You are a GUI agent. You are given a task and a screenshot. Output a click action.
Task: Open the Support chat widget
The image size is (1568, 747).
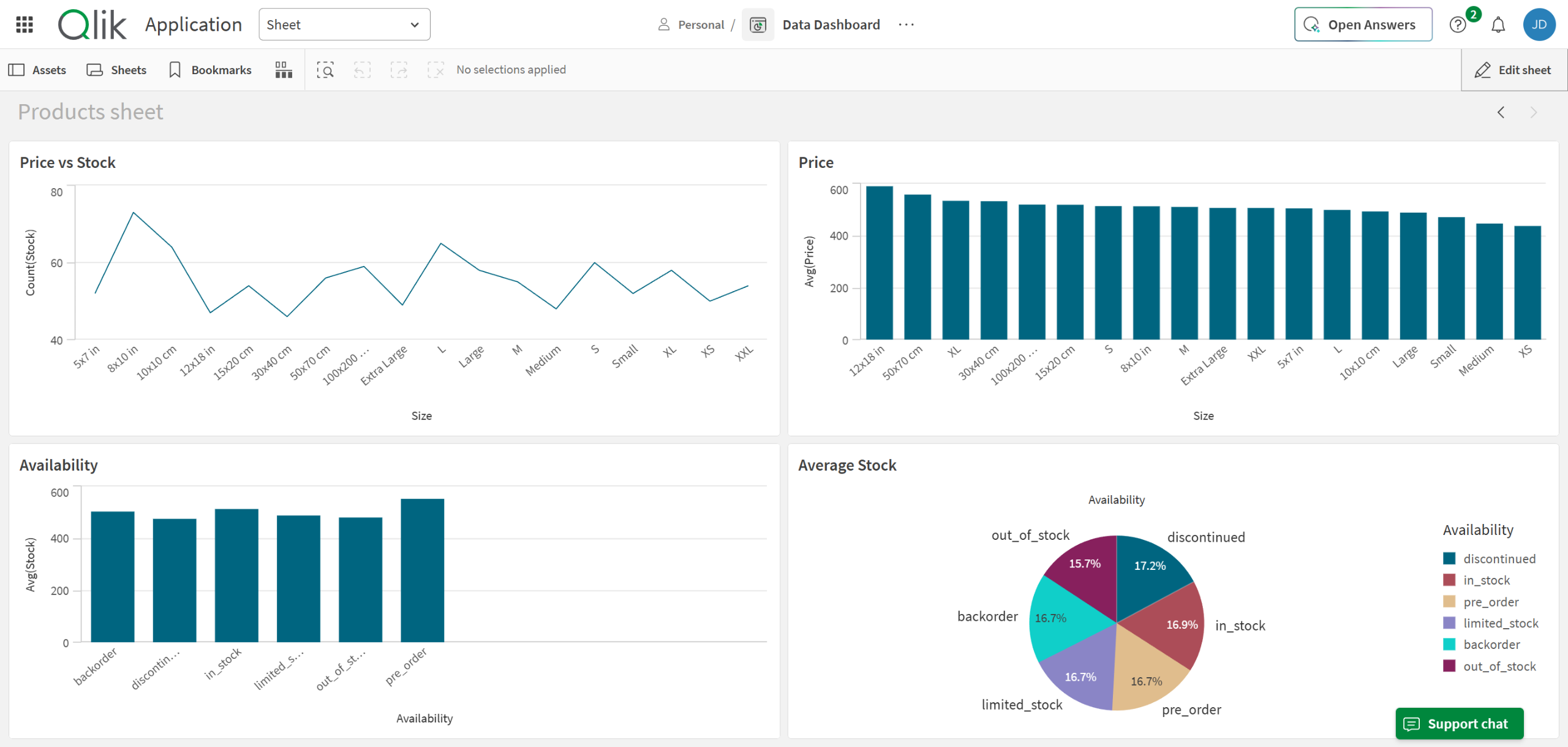(x=1459, y=724)
